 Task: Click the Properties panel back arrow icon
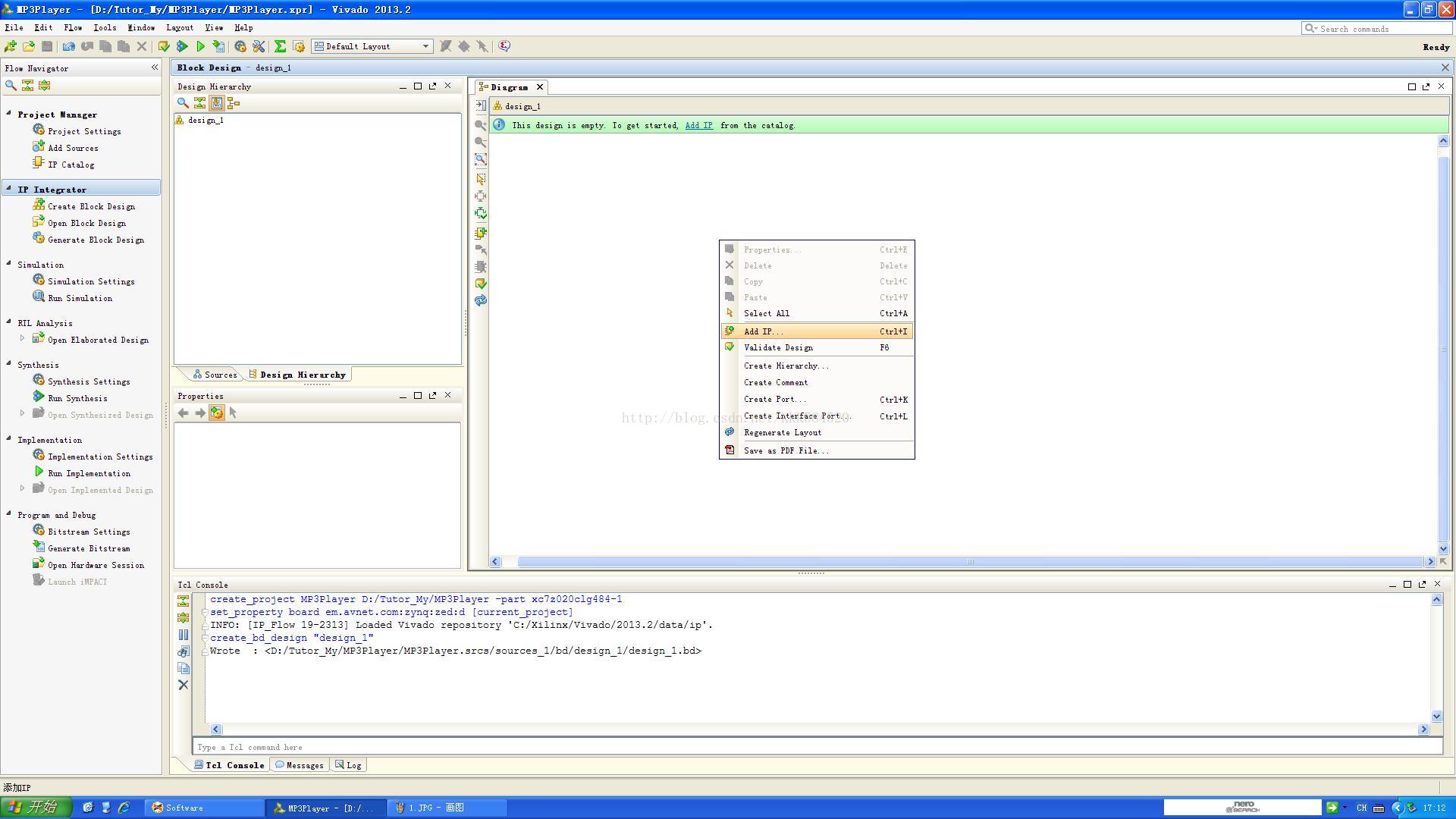coord(183,413)
